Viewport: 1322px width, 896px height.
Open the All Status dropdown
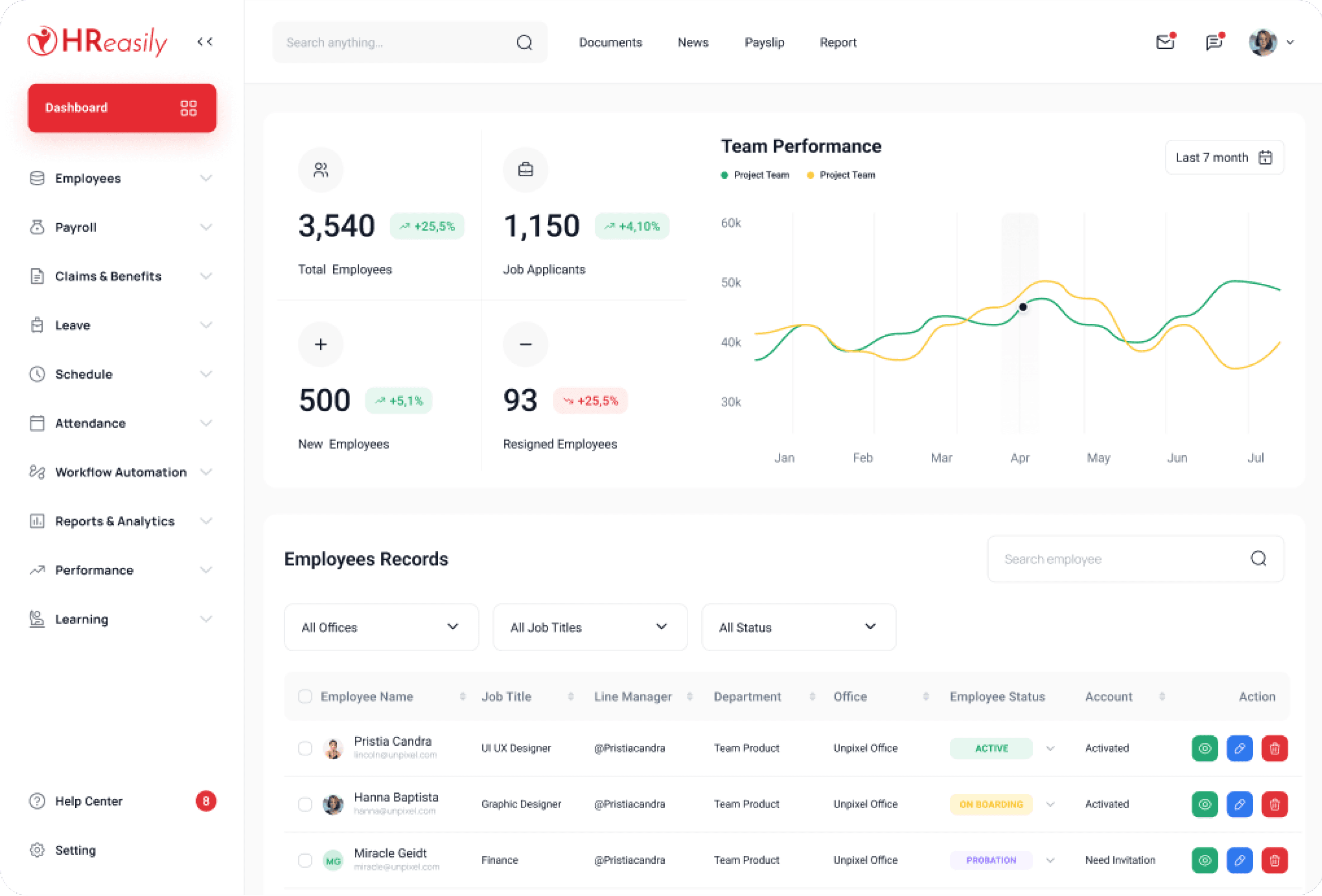[798, 627]
